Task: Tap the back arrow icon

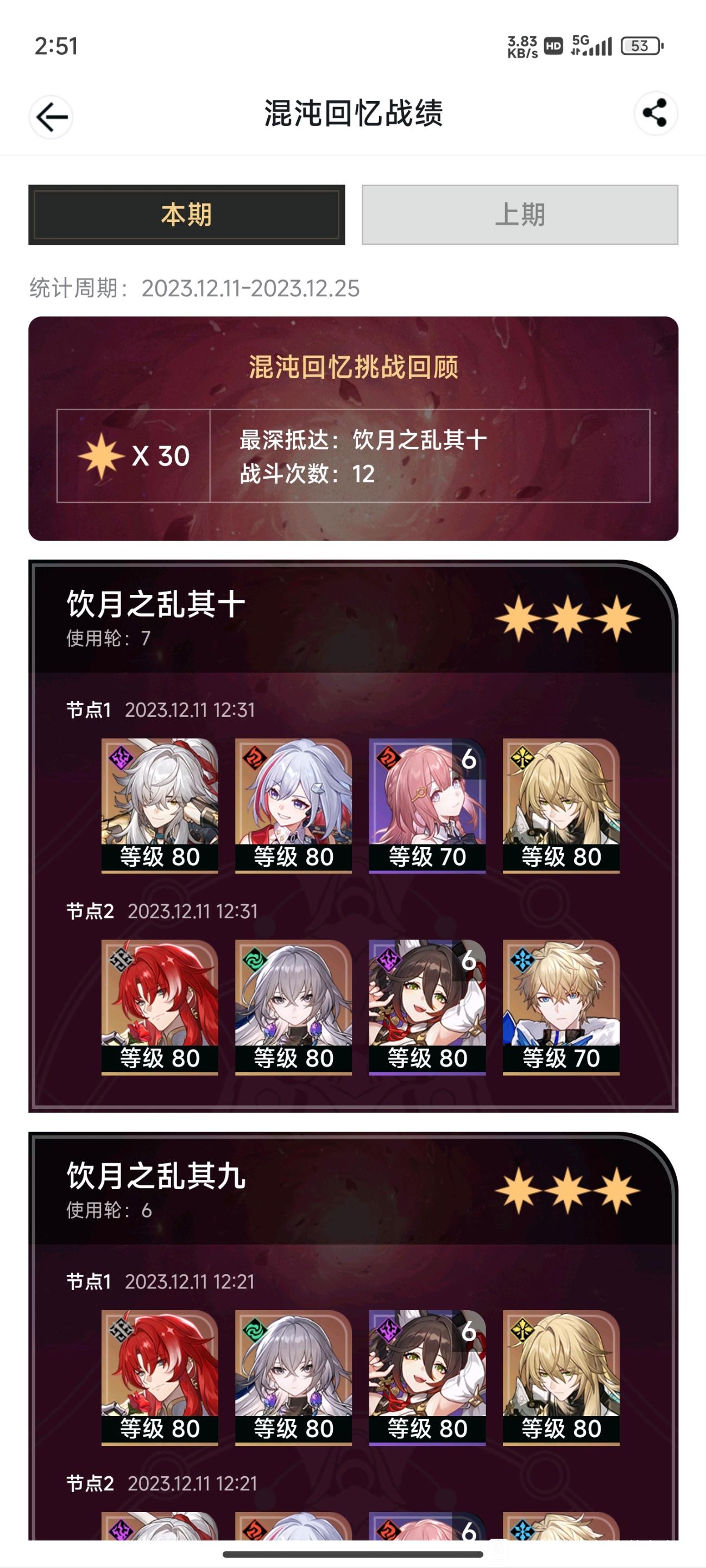Action: coord(51,117)
